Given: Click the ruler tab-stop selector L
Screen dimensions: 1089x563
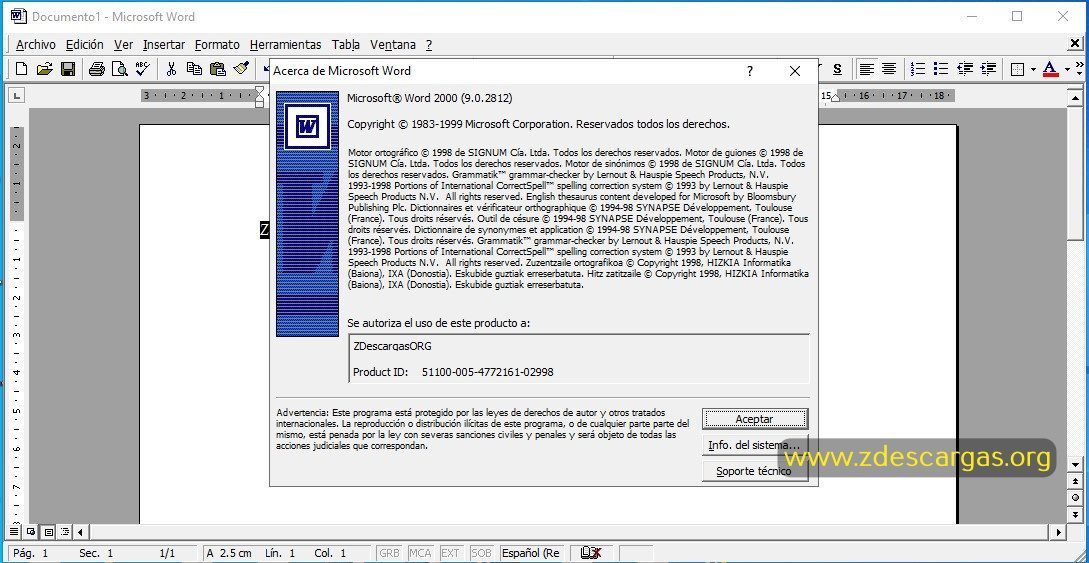Looking at the screenshot, I should tap(16, 95).
